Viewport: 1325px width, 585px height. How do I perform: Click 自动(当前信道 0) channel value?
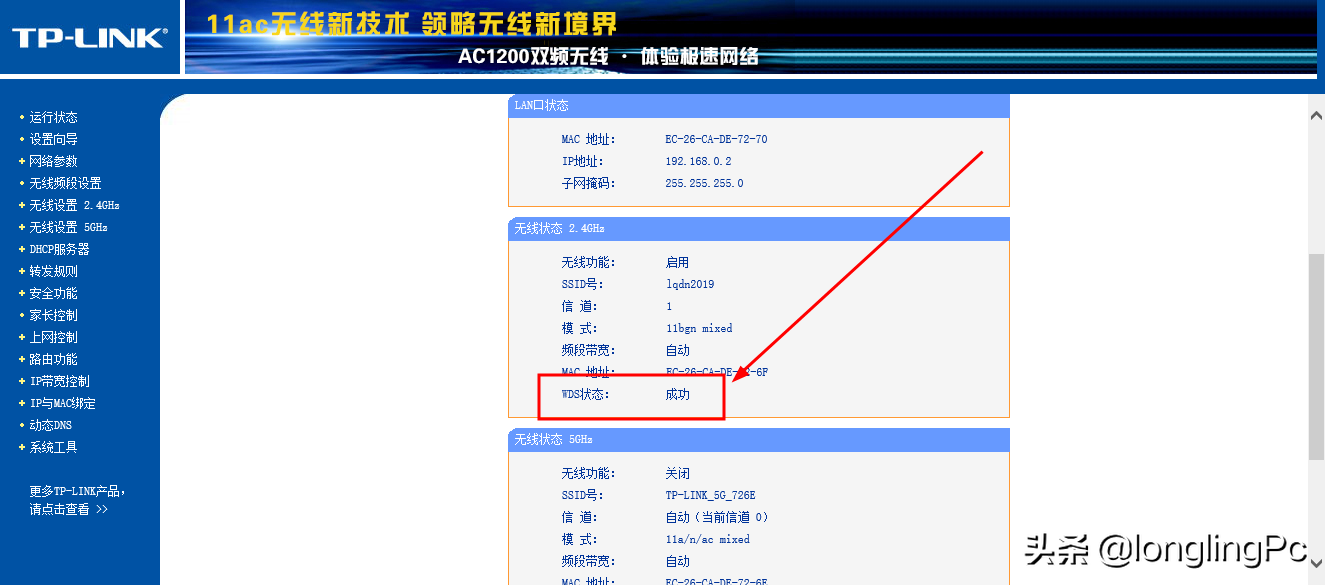pos(717,517)
